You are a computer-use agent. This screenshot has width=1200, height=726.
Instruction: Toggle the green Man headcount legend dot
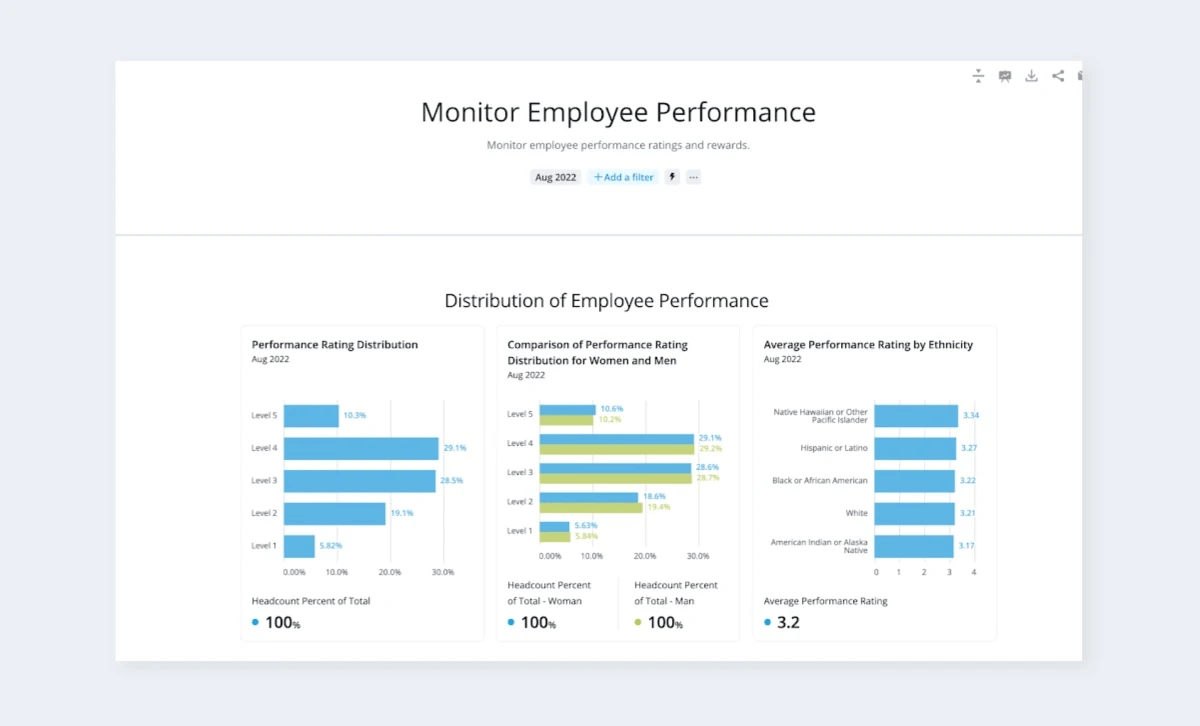tap(638, 622)
